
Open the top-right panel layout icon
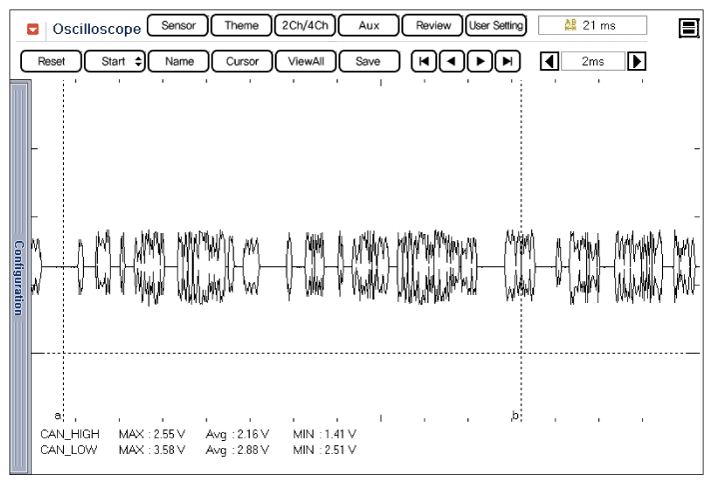[689, 27]
